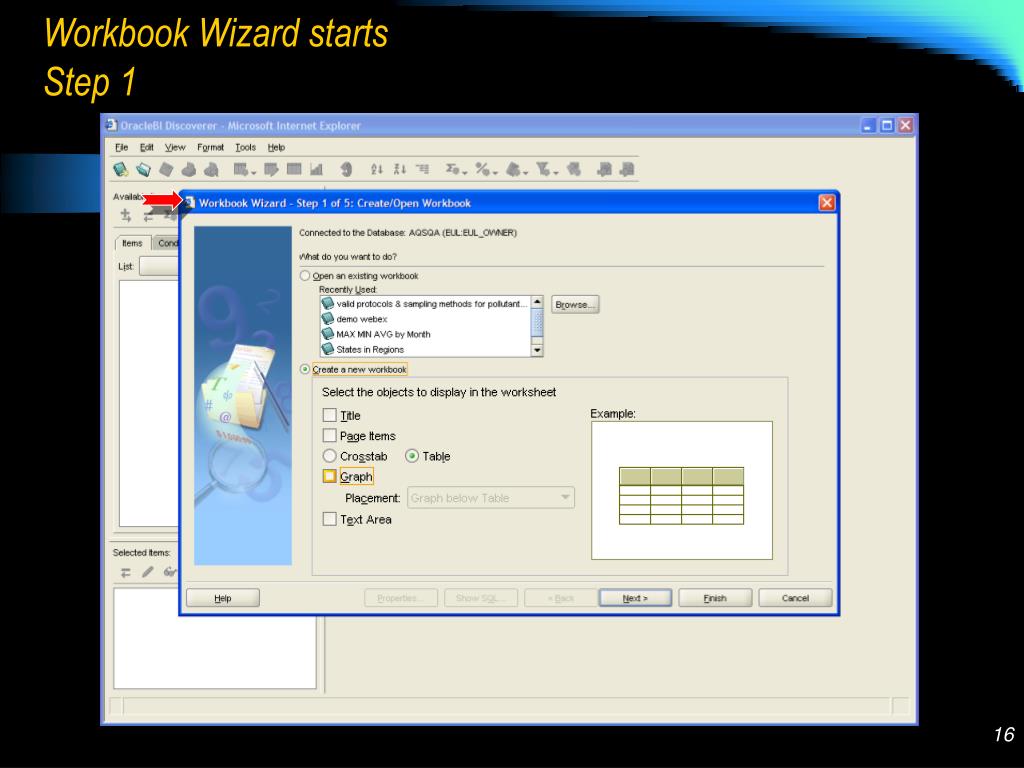Click the disabled Show SQL... button

pos(481,598)
